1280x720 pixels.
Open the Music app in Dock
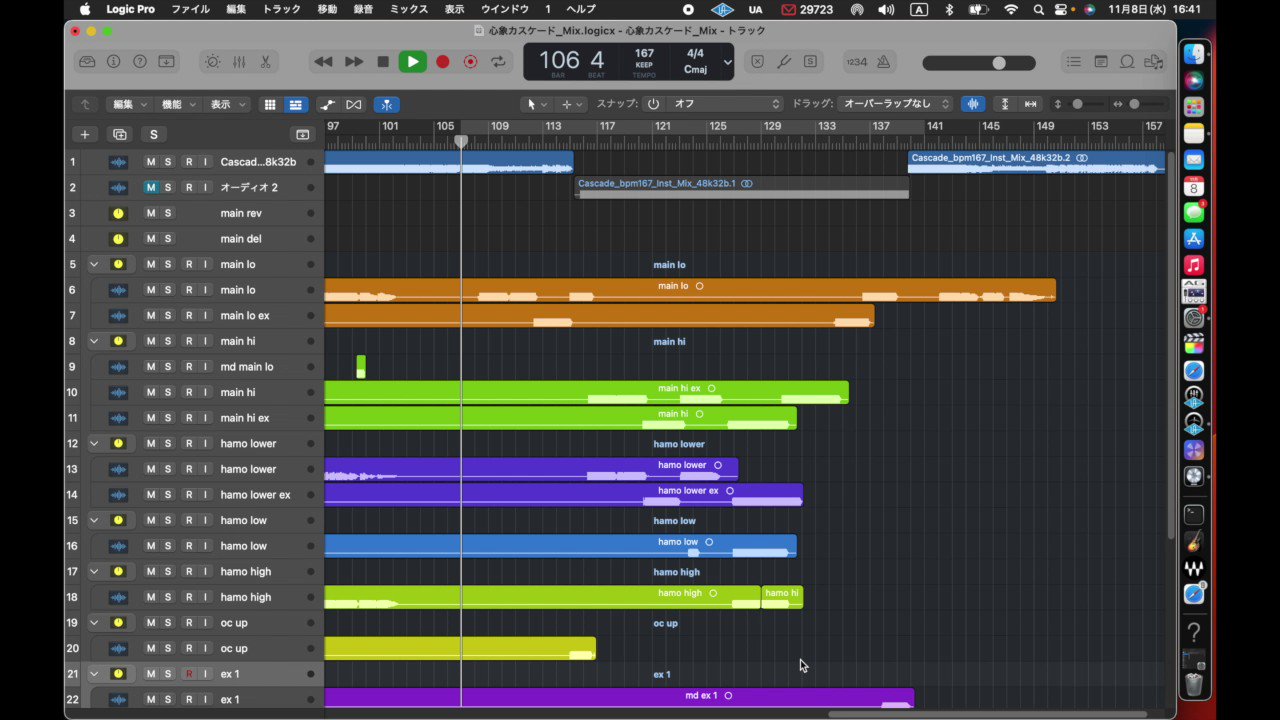click(x=1194, y=266)
